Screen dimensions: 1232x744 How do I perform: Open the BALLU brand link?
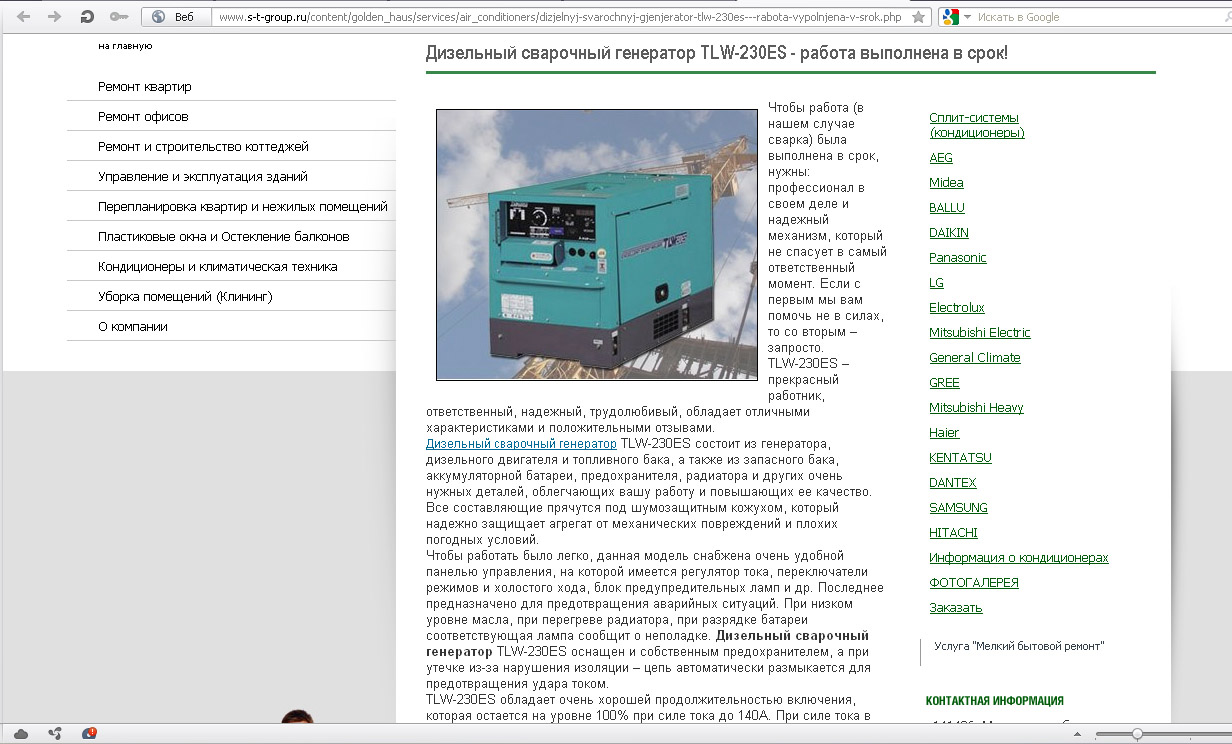click(x=947, y=208)
